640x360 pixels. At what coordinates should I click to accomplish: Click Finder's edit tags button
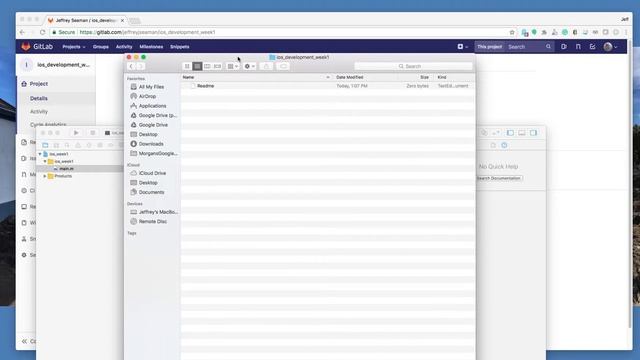pos(283,66)
